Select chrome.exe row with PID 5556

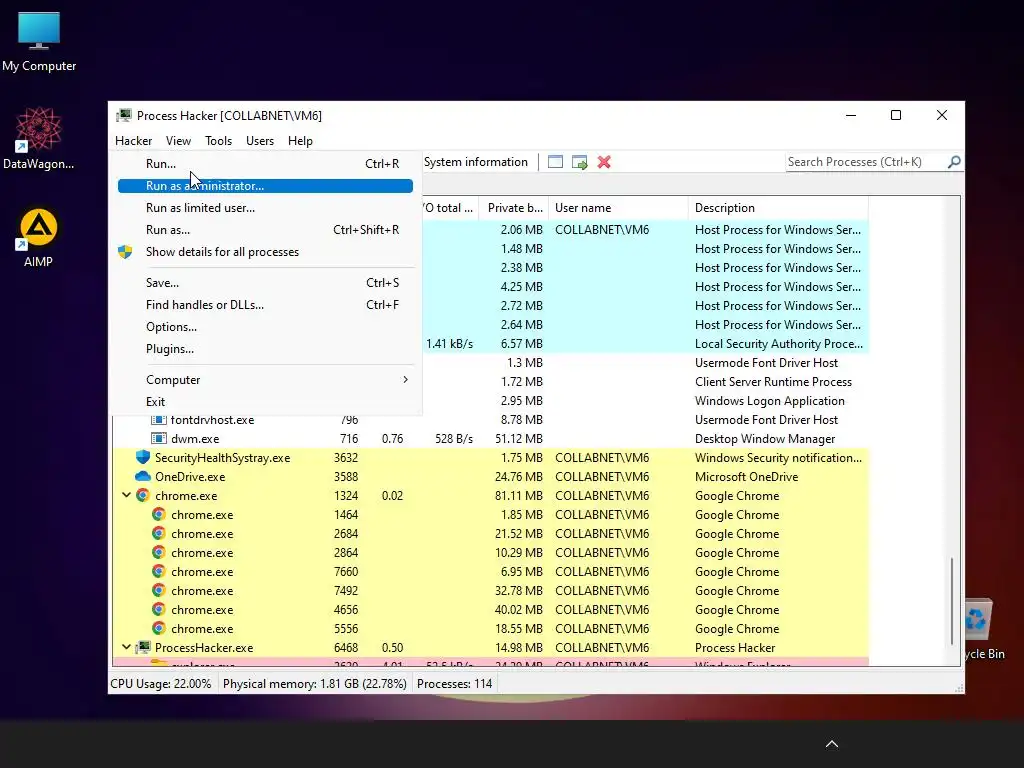pos(490,629)
